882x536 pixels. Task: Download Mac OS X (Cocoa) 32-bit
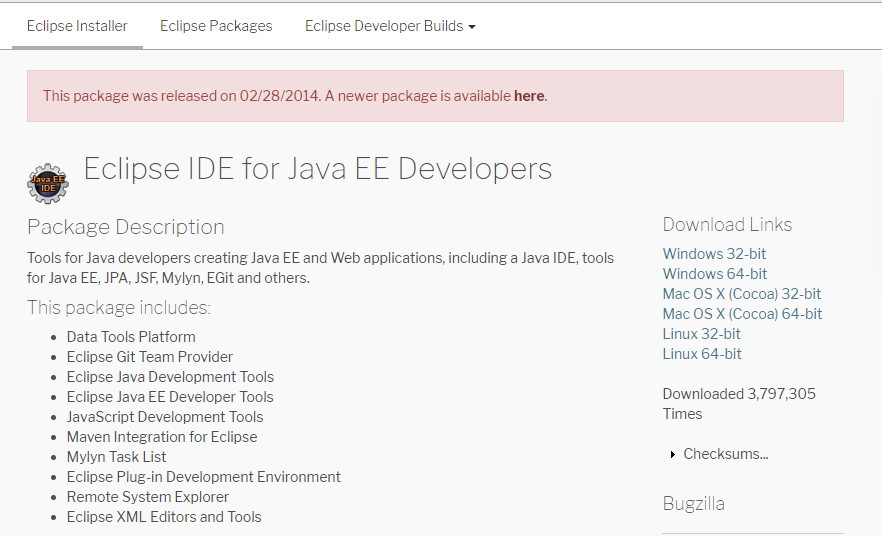click(742, 294)
